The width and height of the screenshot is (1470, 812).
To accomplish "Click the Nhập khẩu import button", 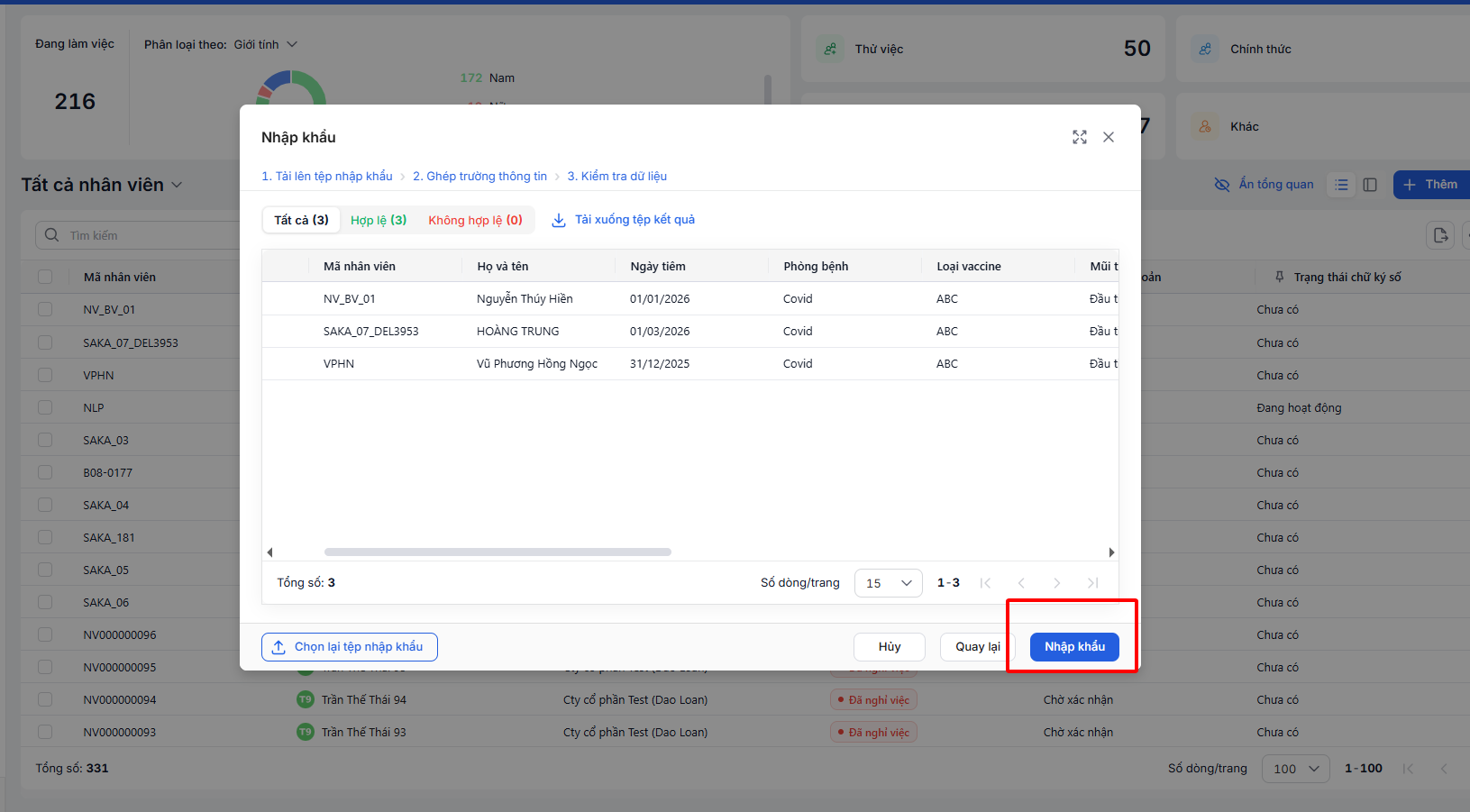I will (x=1074, y=647).
